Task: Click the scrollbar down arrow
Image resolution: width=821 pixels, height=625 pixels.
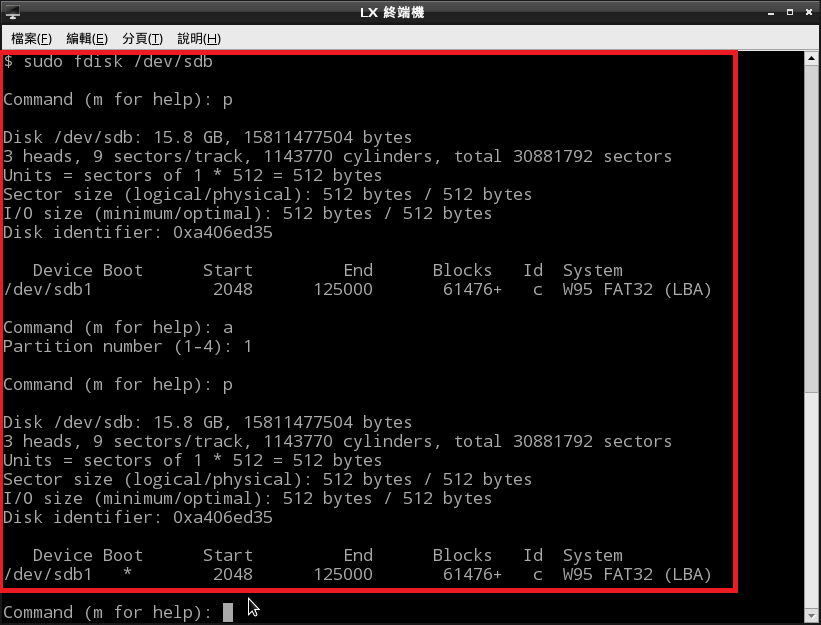Action: coord(812,615)
